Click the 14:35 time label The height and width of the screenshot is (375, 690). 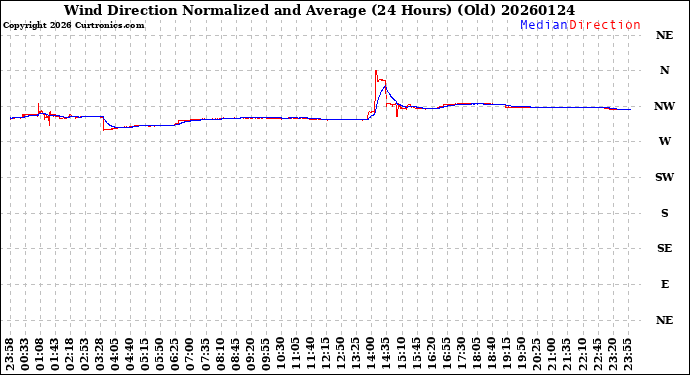pyautogui.click(x=386, y=355)
